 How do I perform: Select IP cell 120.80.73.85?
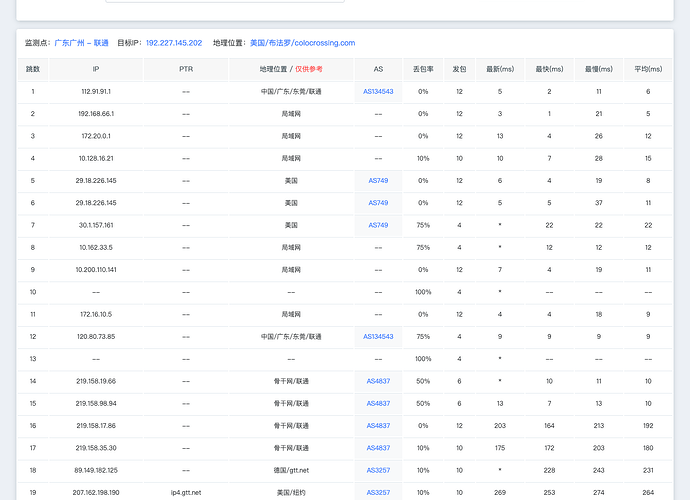point(96,336)
